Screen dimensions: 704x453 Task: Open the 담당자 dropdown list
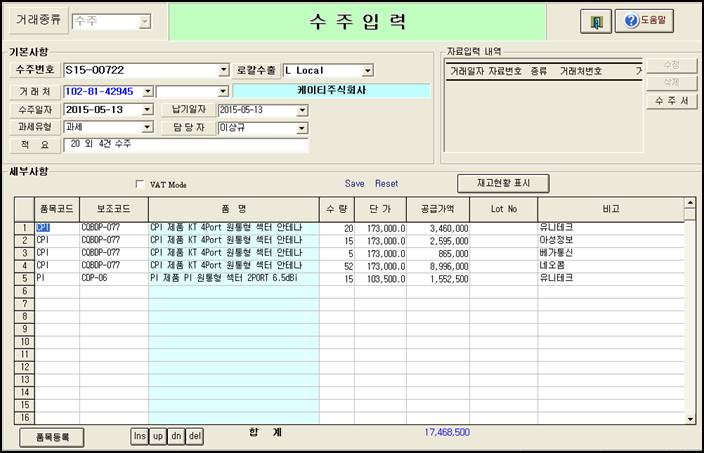coord(303,127)
